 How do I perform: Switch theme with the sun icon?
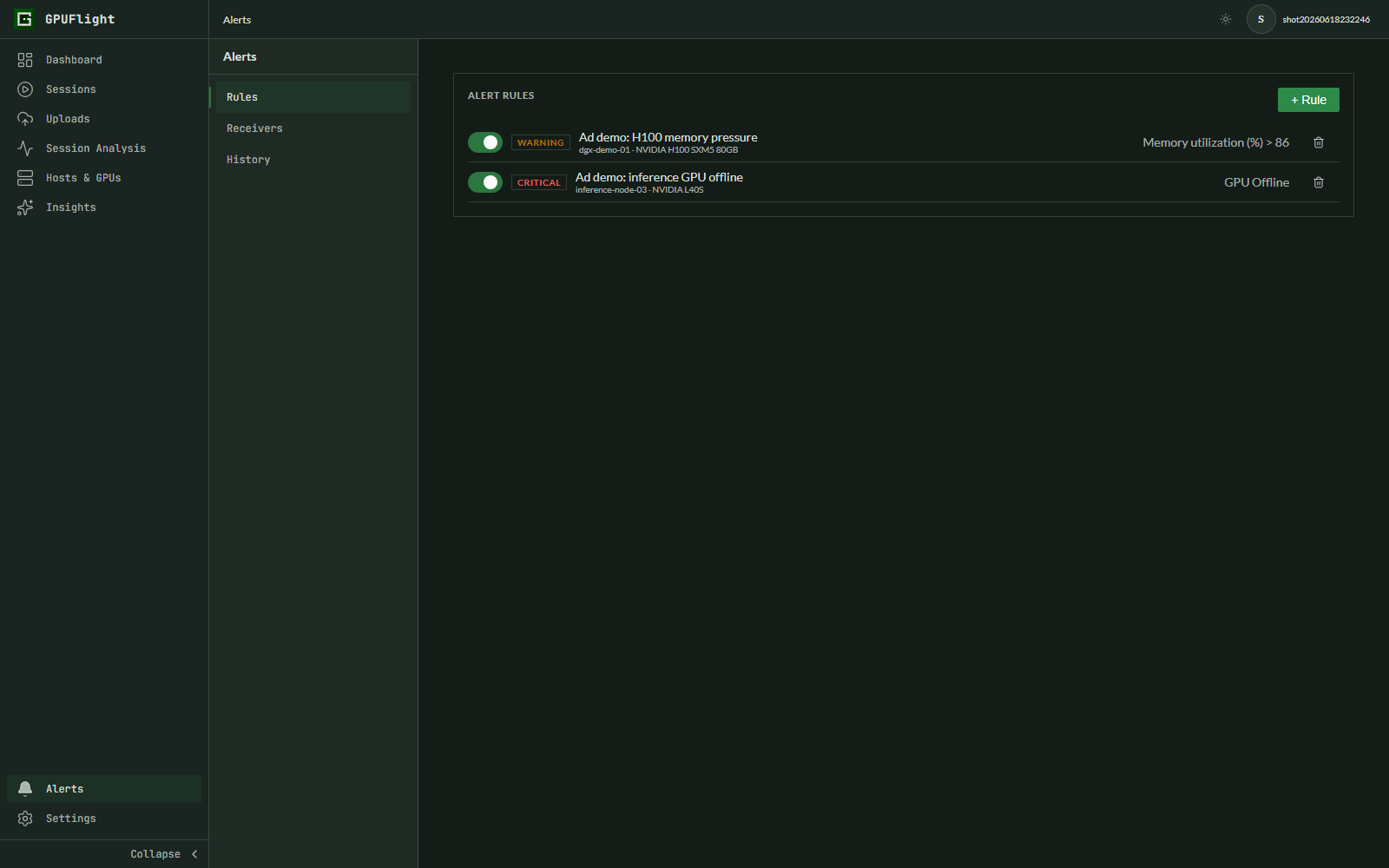1226,19
